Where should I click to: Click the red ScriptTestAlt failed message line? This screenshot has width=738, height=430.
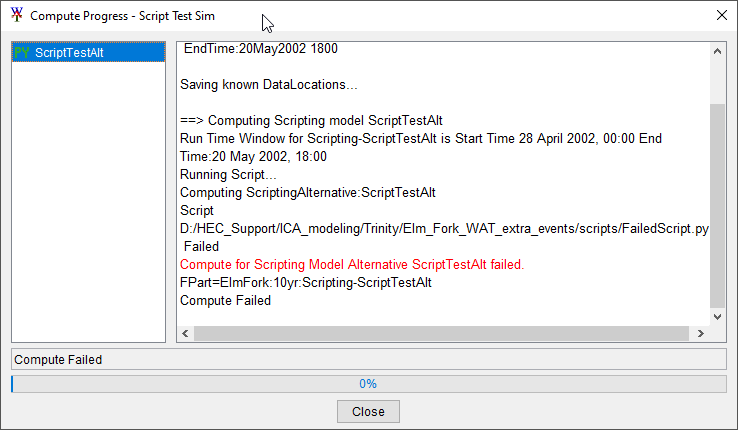point(352,264)
